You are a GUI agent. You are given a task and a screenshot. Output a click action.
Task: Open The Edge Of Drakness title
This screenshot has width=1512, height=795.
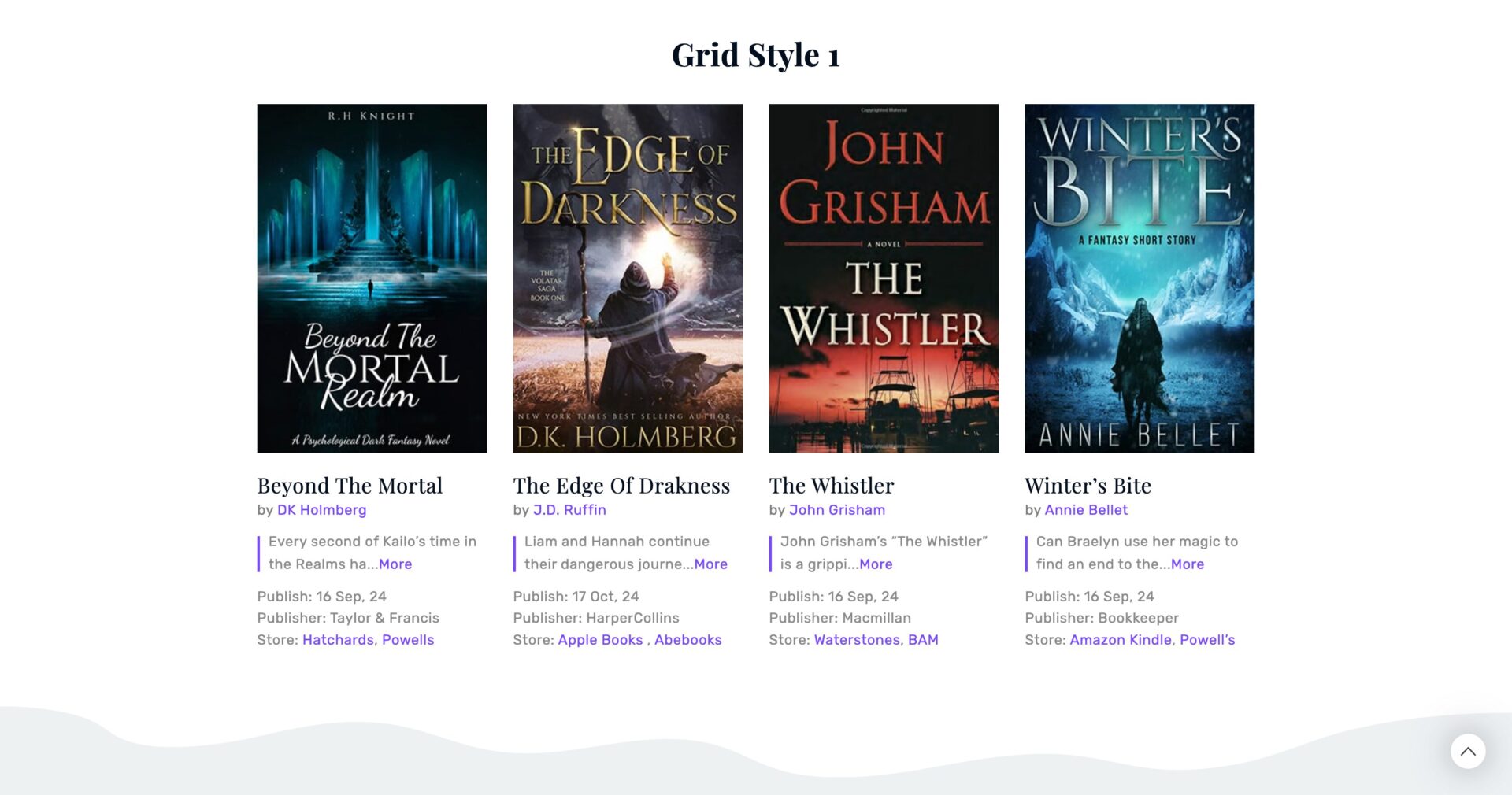[x=621, y=486]
